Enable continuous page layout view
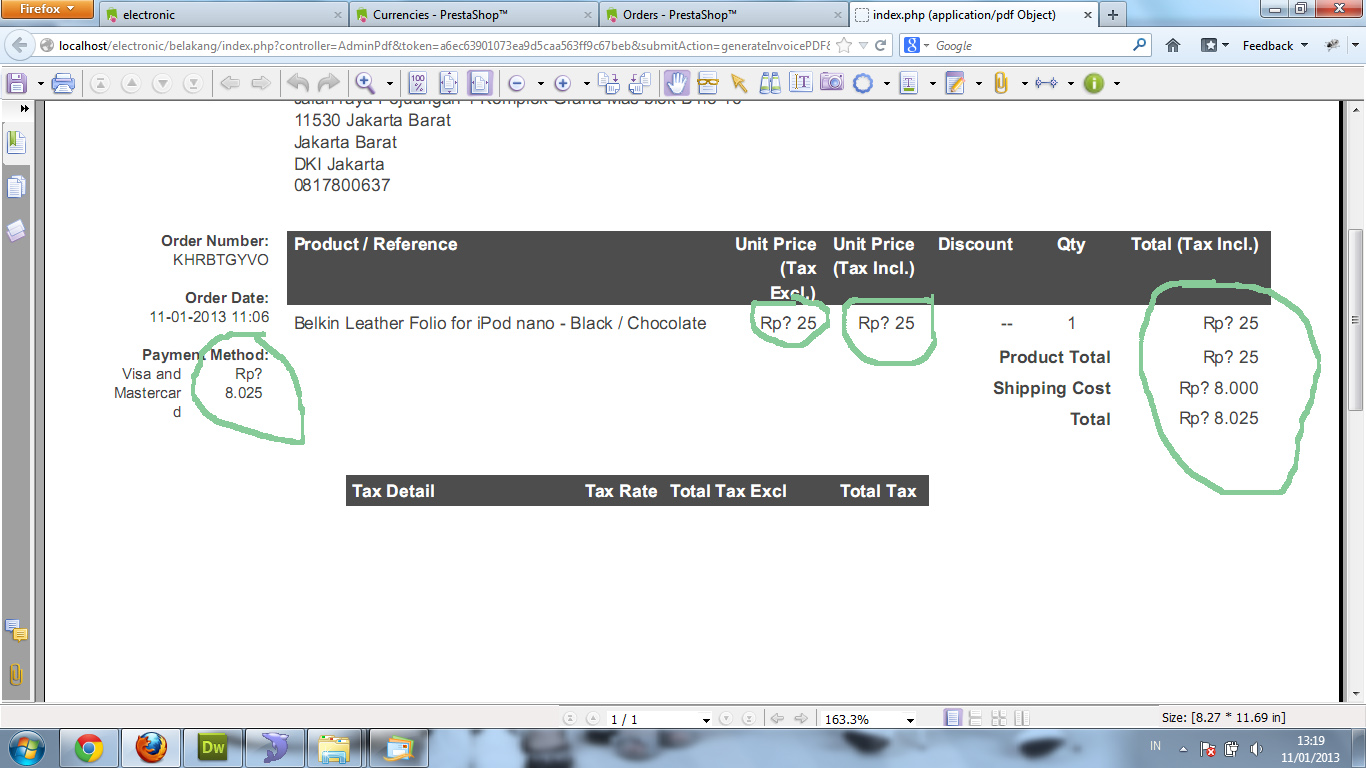This screenshot has height=768, width=1366. click(x=975, y=718)
